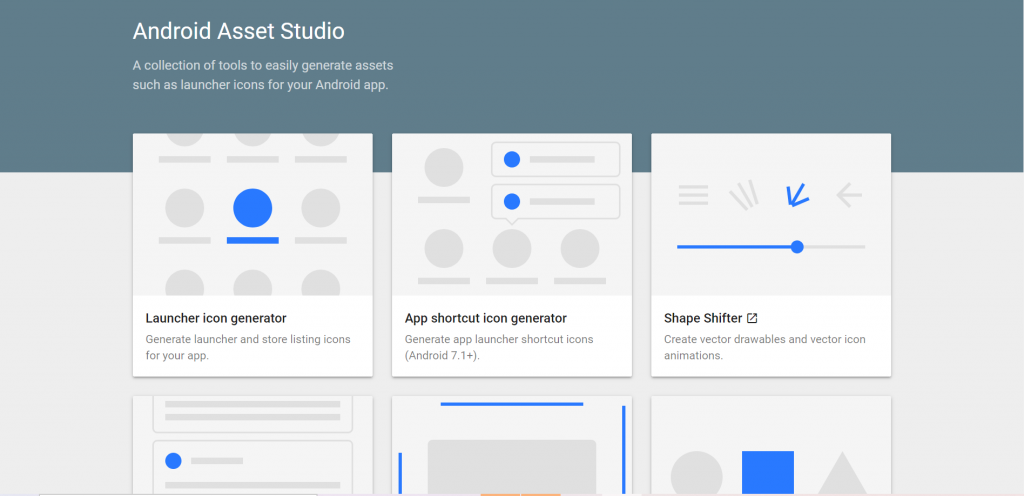The height and width of the screenshot is (496, 1024).
Task: Click 'Generate launcher and store listing icons' description
Action: [248, 348]
